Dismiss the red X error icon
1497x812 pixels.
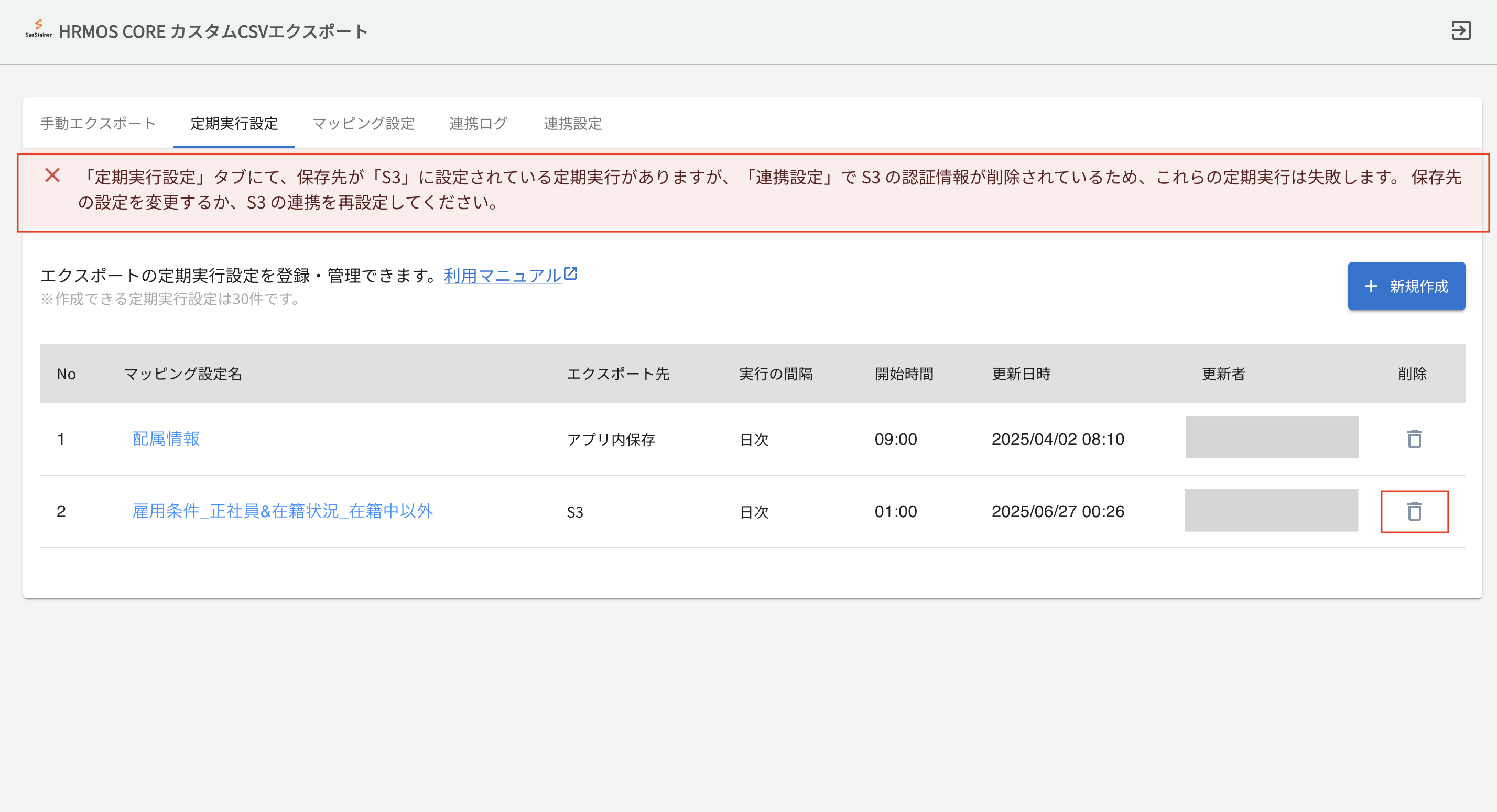point(52,175)
